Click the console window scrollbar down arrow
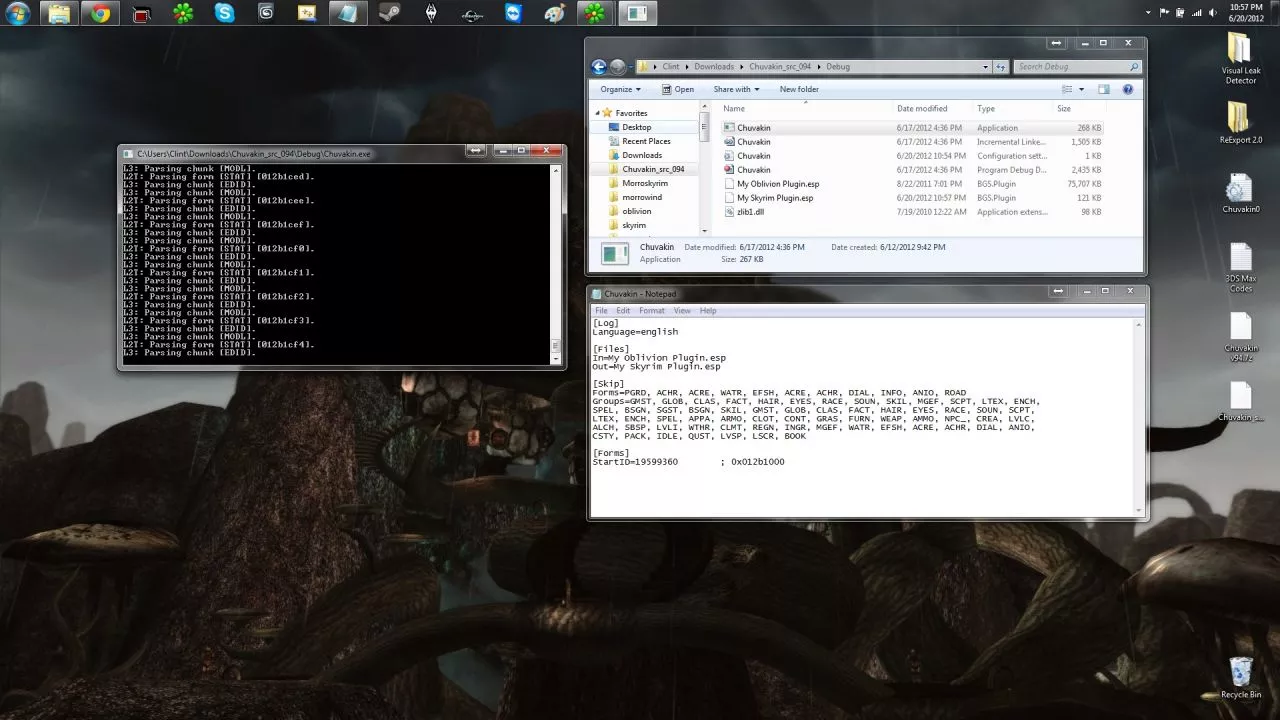1280x720 pixels. [556, 358]
